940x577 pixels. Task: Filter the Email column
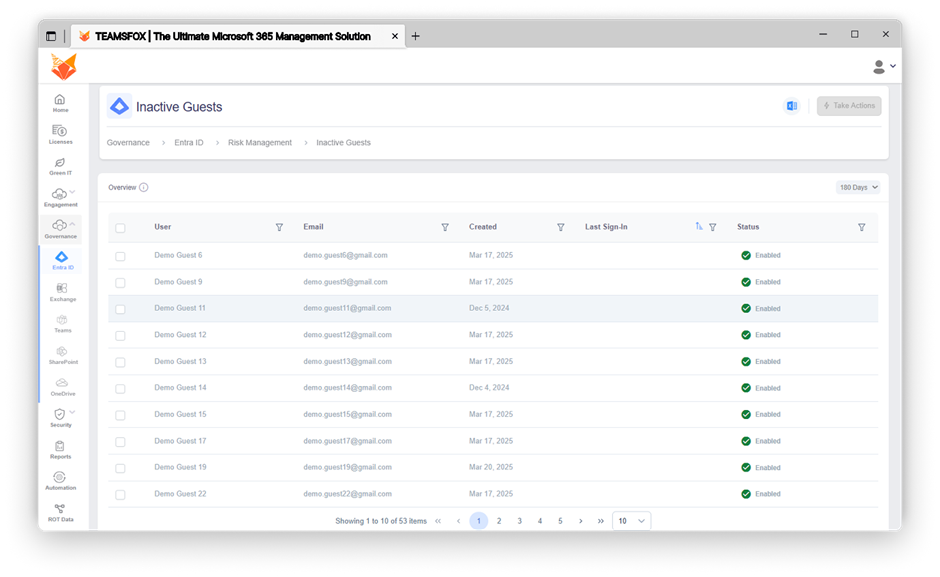click(x=445, y=227)
